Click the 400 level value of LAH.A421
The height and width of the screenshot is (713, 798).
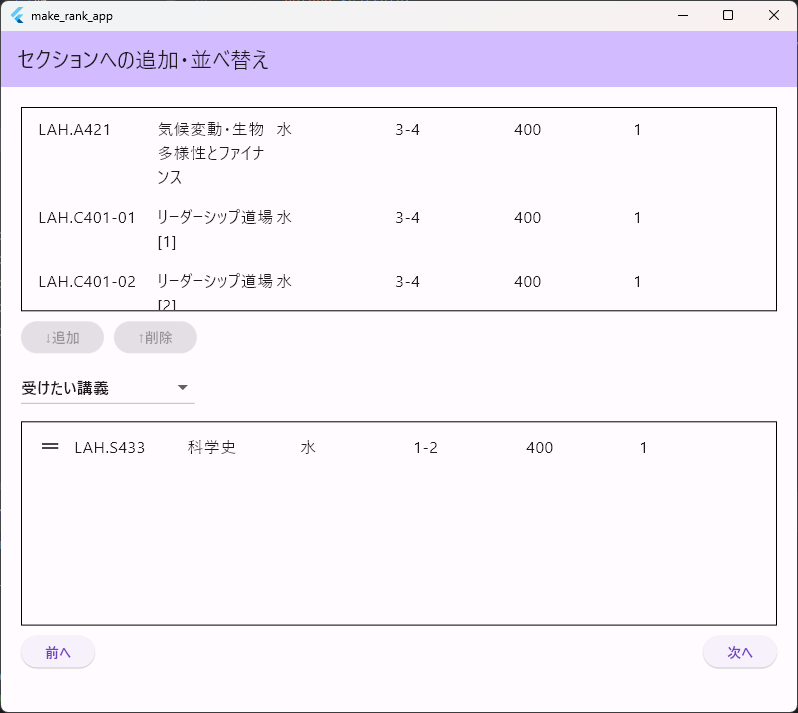527,130
